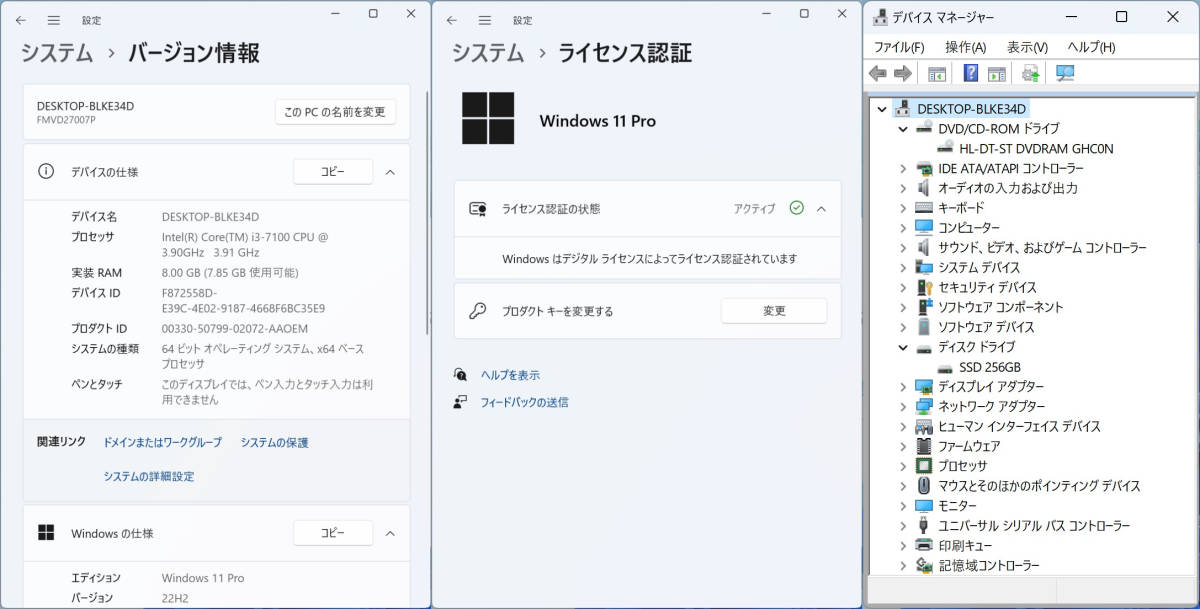Expand the IDE ATA/ATAPI controllers category
The width and height of the screenshot is (1200, 609).
902,168
